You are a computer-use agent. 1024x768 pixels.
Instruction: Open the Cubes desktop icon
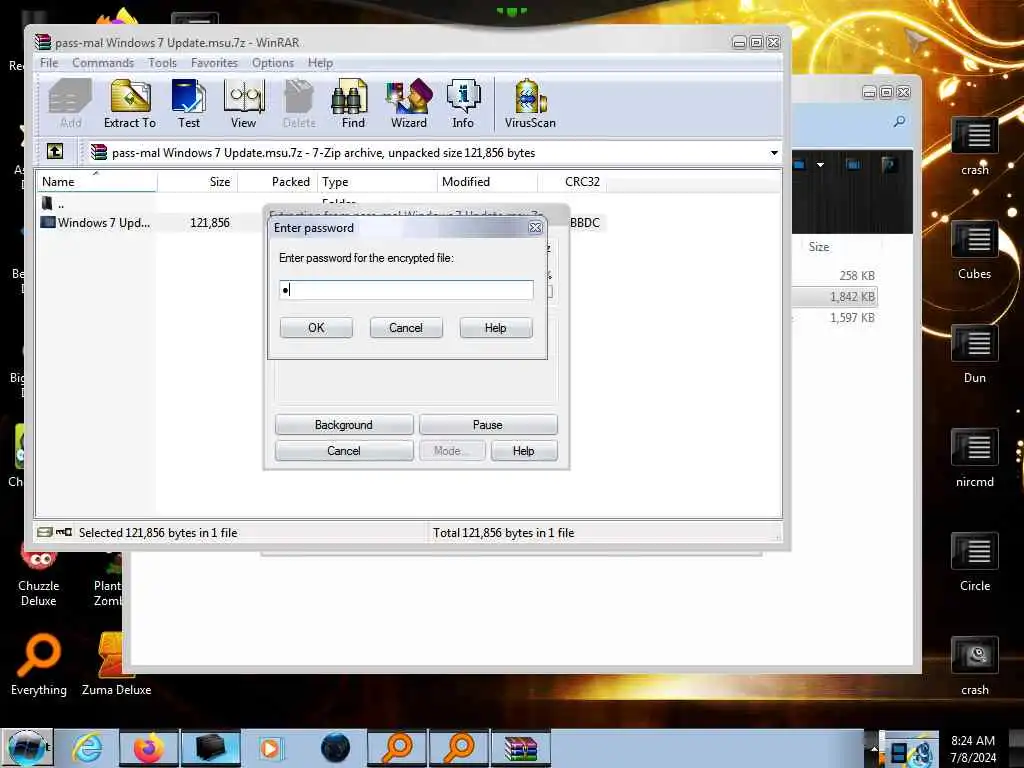[974, 250]
